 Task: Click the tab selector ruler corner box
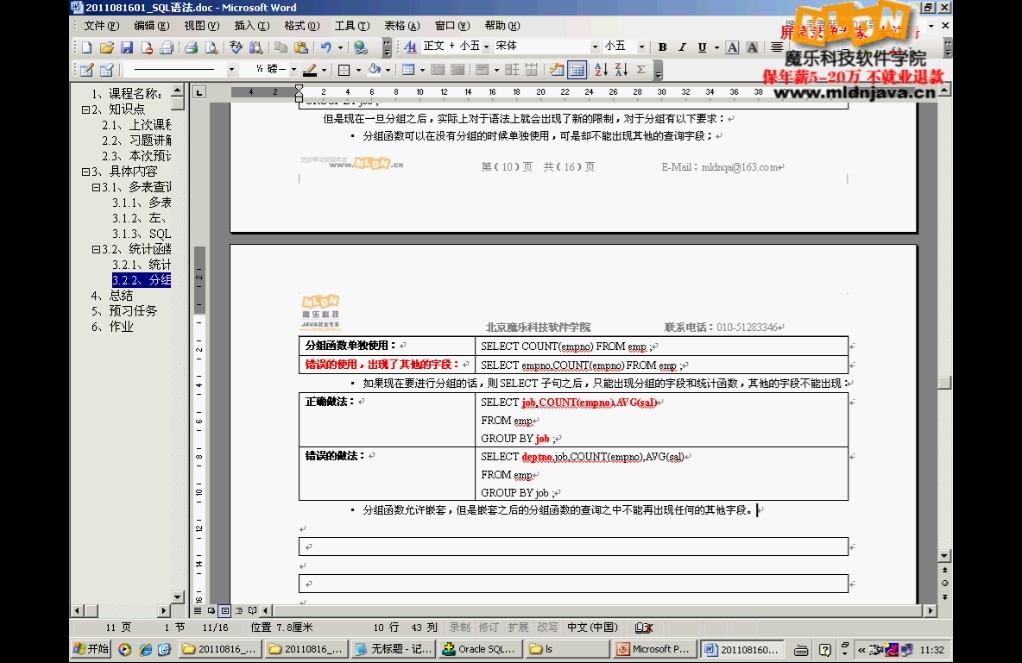tap(199, 92)
